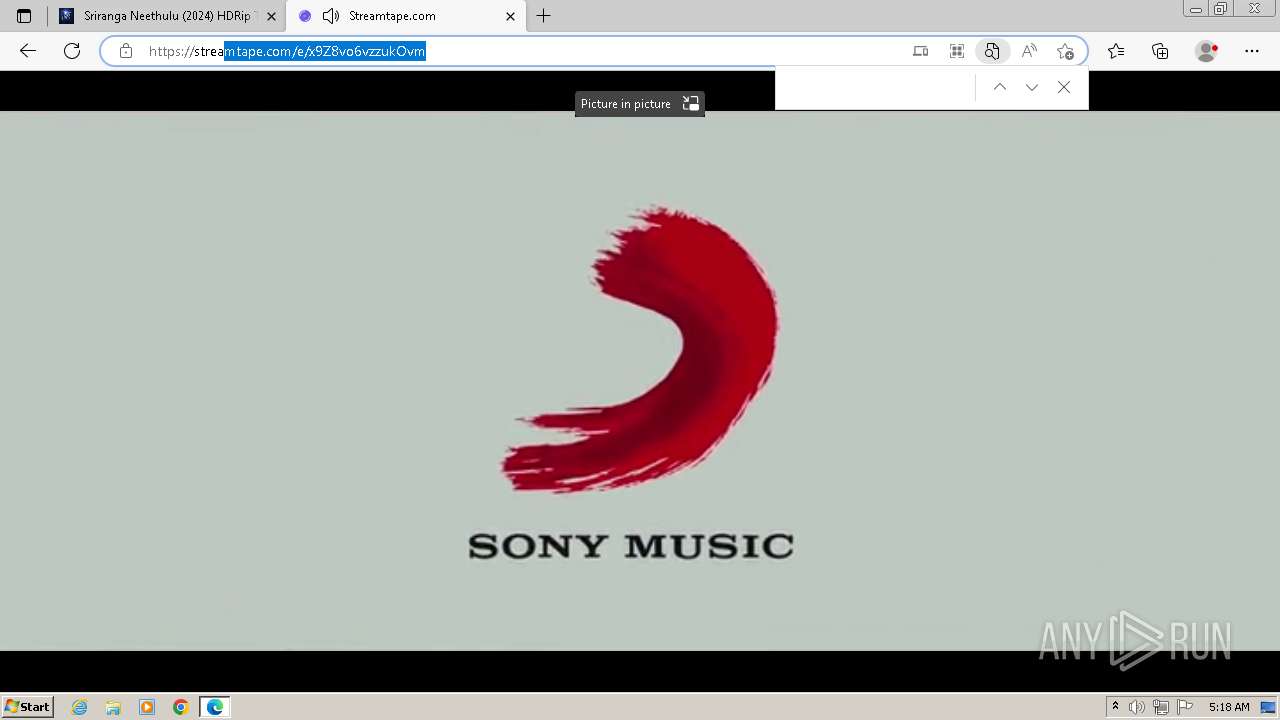Viewport: 1280px width, 720px height.
Task: Go to next find result
Action: [x=1032, y=88]
